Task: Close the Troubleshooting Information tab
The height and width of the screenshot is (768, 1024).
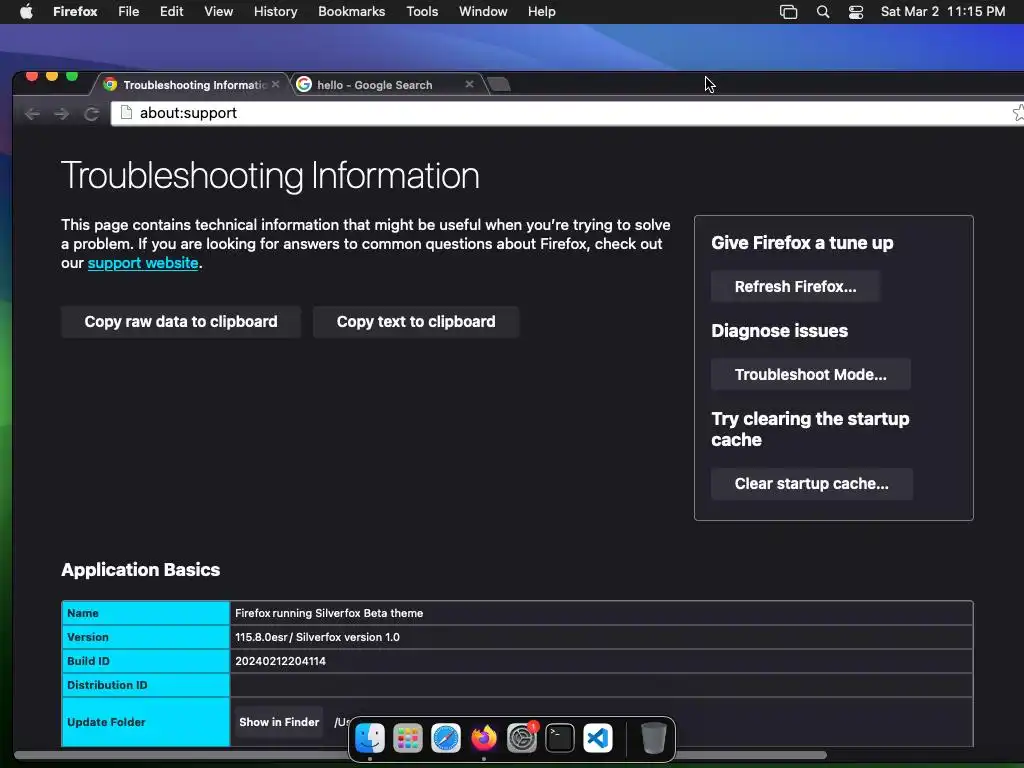Action: point(276,84)
